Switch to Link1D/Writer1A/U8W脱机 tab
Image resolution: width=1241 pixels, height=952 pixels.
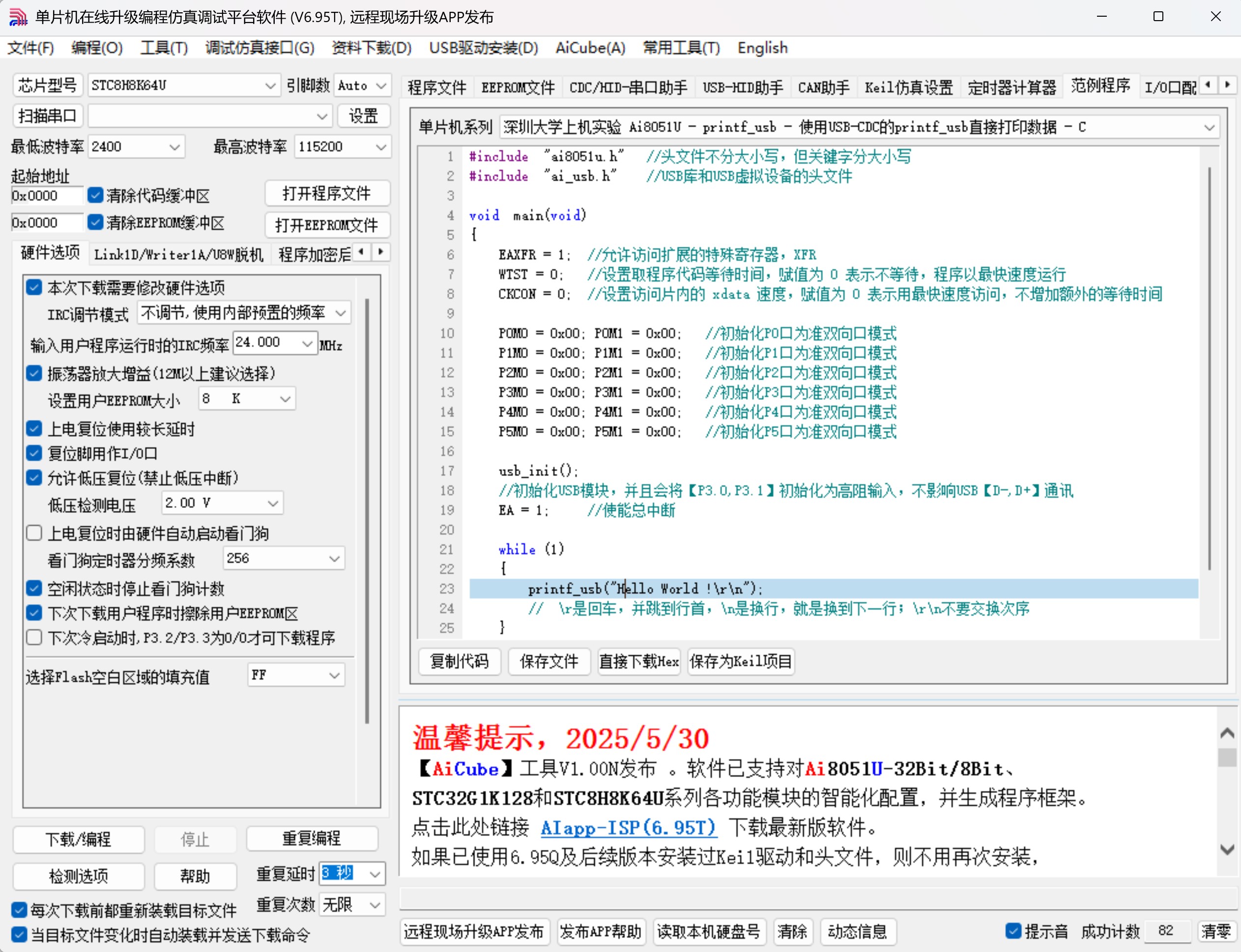click(178, 254)
